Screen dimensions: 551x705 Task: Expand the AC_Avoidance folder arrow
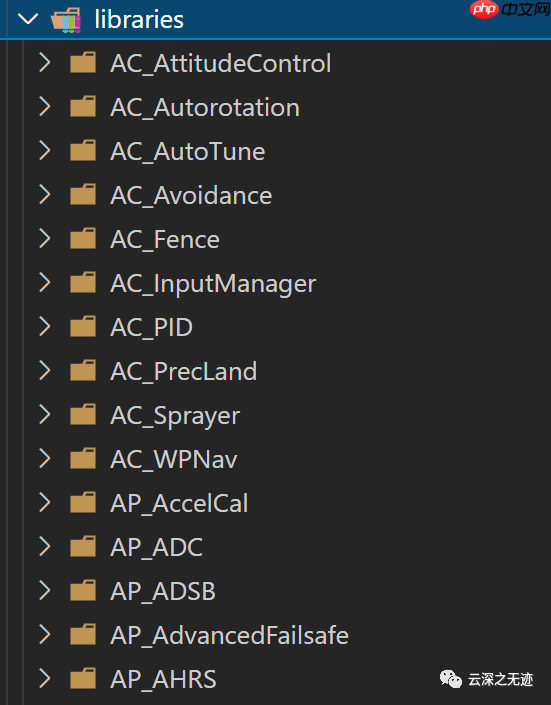[x=45, y=195]
